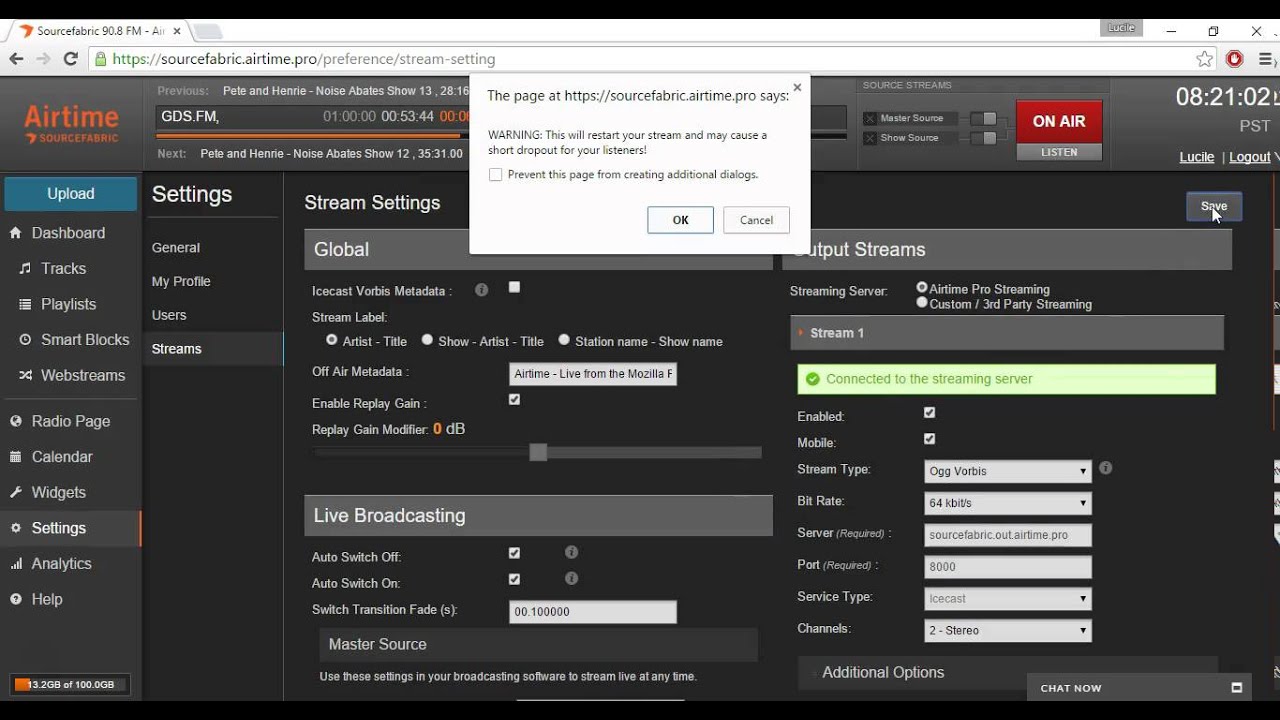The height and width of the screenshot is (720, 1280).
Task: Click the Dashboard home icon in sidebar
Action: (x=16, y=233)
